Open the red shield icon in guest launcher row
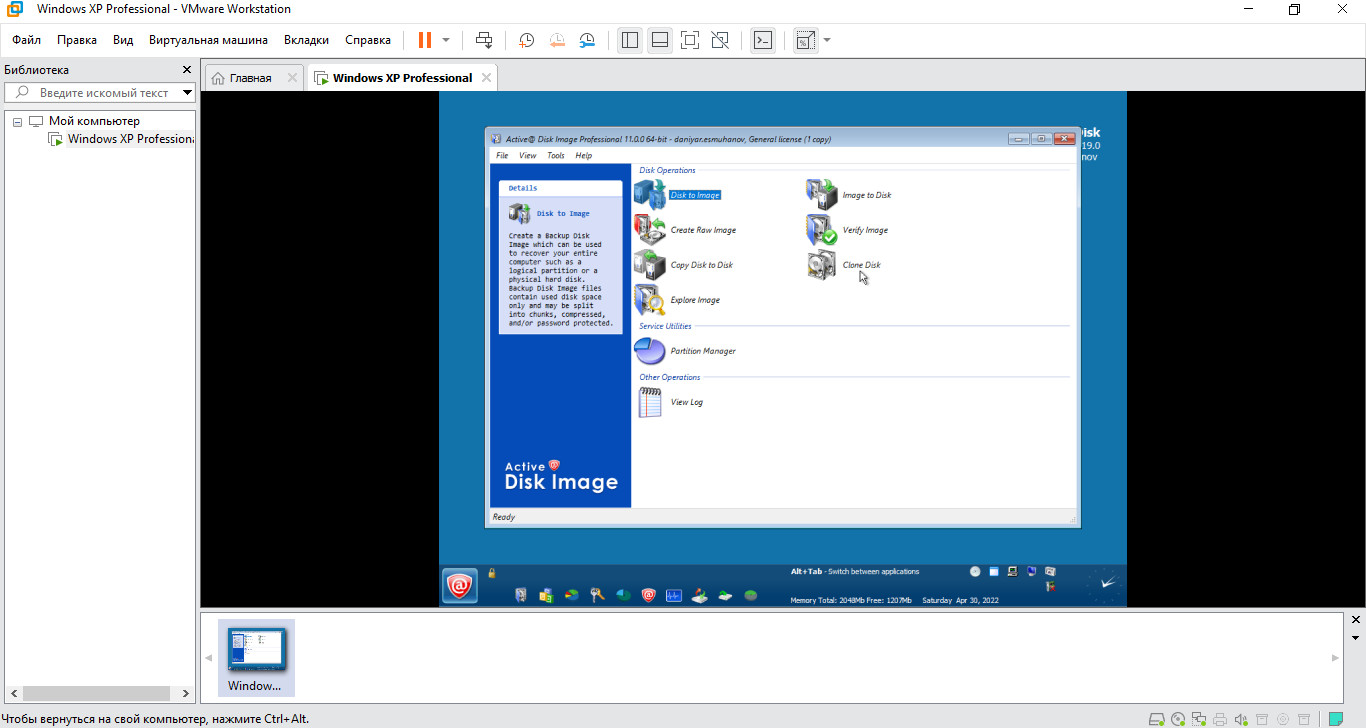The width and height of the screenshot is (1366, 728). click(648, 595)
